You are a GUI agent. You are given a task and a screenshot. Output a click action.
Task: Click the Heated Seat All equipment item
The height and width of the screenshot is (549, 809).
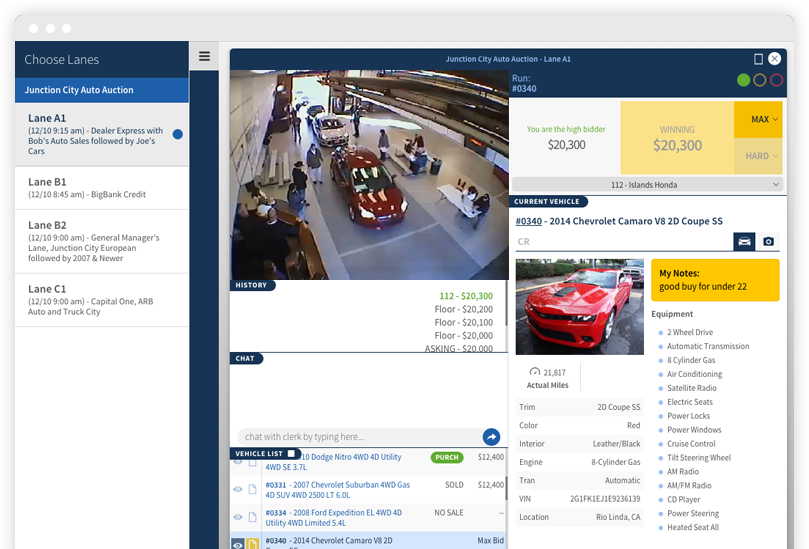click(692, 527)
